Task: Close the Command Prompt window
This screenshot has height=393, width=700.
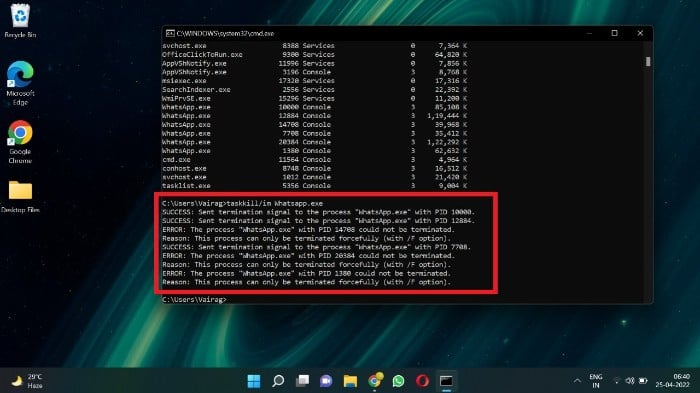Action: click(x=640, y=33)
